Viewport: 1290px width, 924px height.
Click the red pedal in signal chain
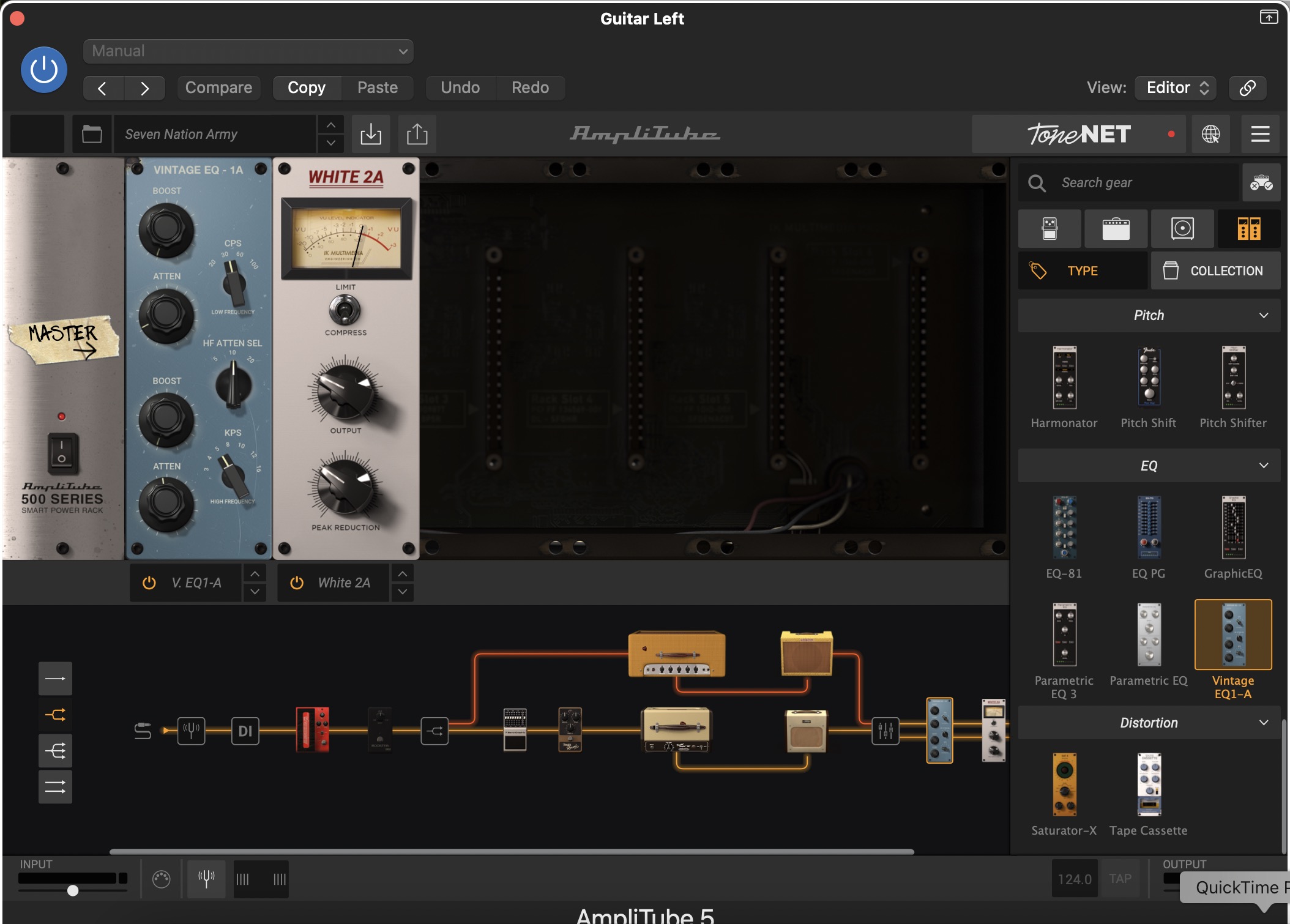(x=313, y=729)
